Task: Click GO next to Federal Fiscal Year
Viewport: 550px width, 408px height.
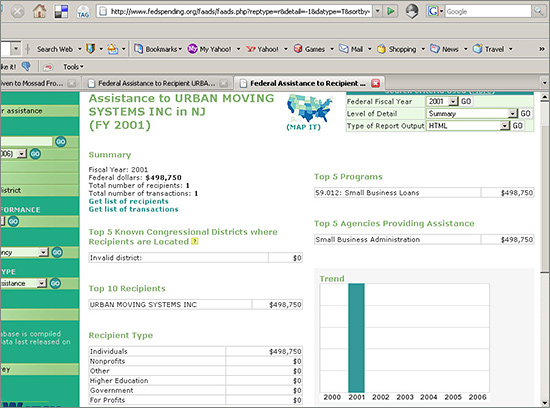Action: [x=466, y=101]
